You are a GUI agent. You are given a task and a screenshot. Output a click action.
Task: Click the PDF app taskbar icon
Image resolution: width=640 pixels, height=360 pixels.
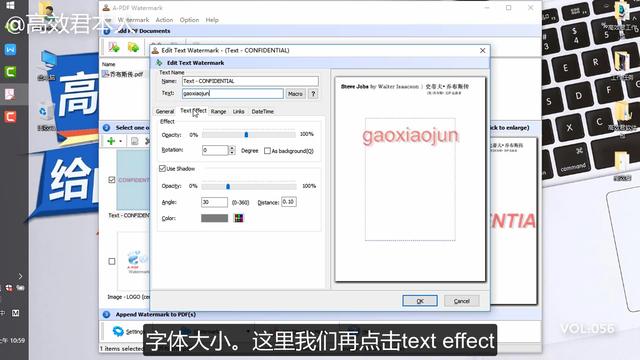click(10, 94)
